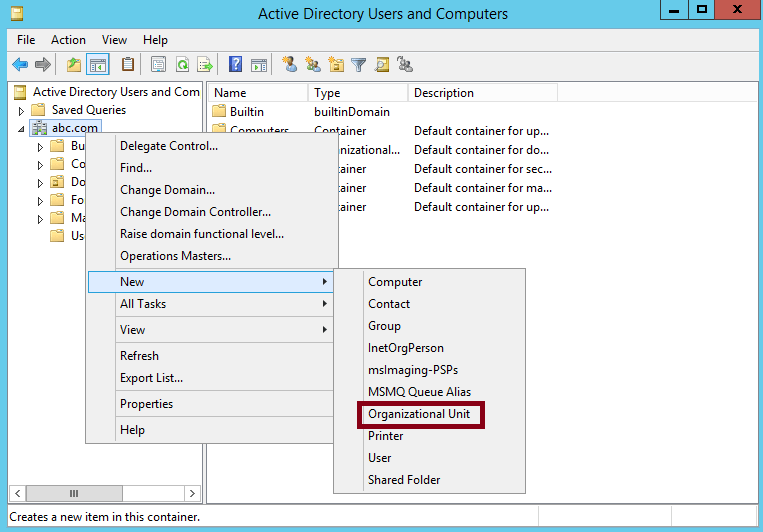763x532 pixels.
Task: Open Properties via the toolbar sheet icon
Action: (x=158, y=64)
